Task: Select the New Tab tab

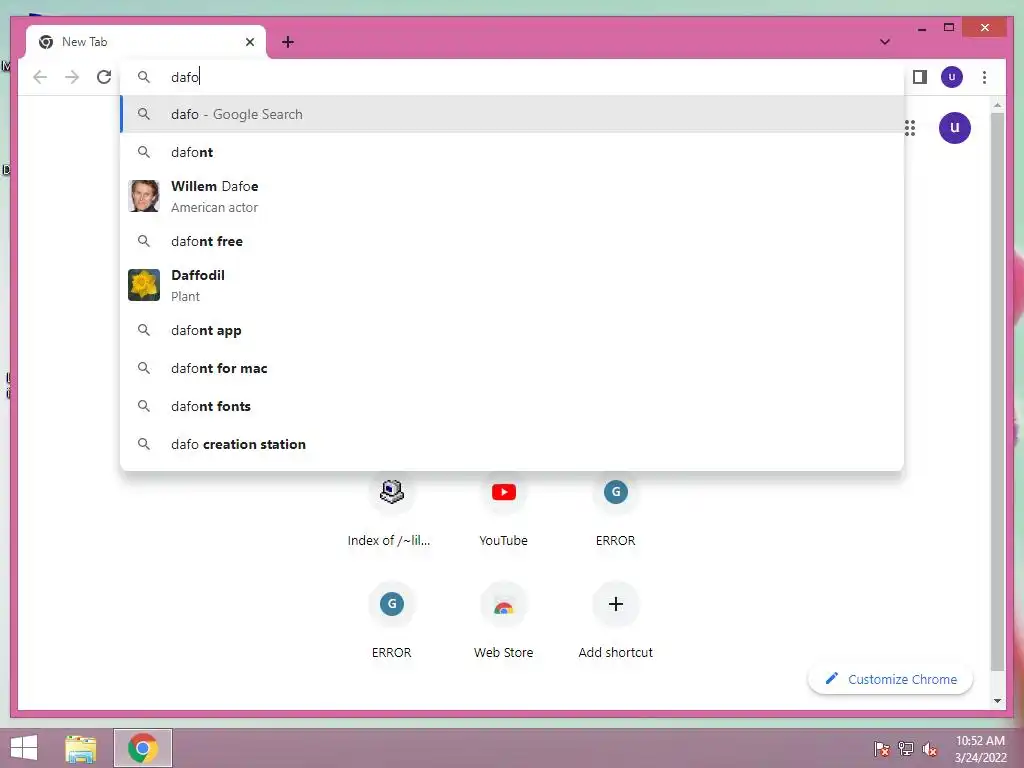Action: [146, 42]
